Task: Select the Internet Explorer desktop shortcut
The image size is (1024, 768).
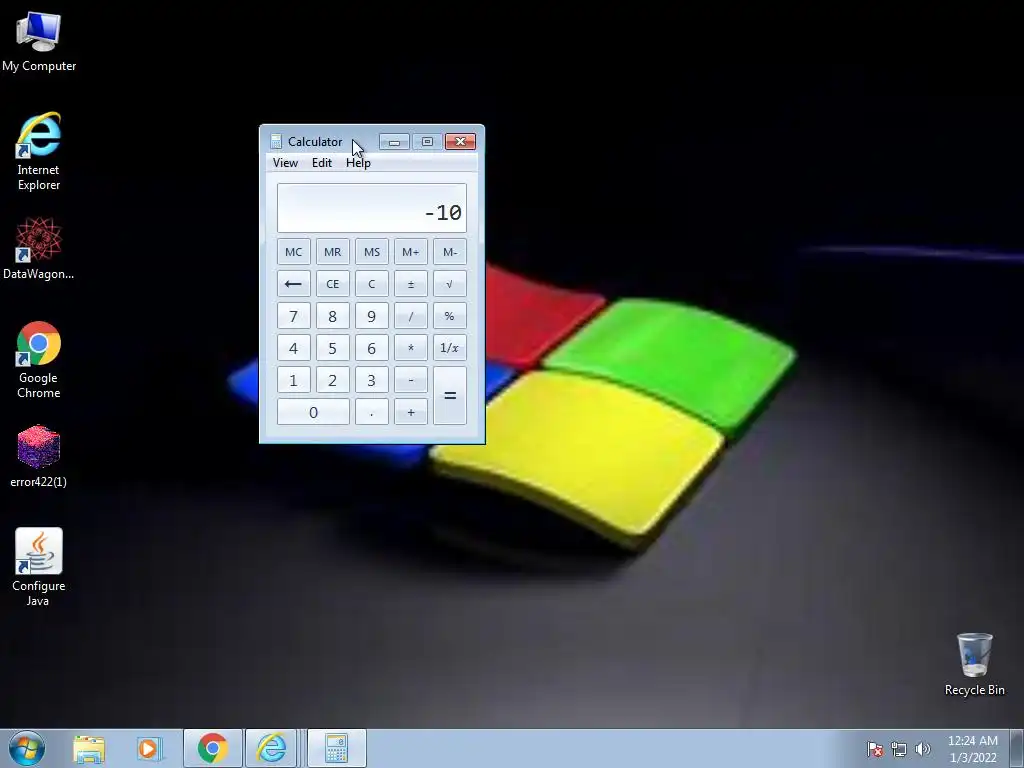Action: 39,151
